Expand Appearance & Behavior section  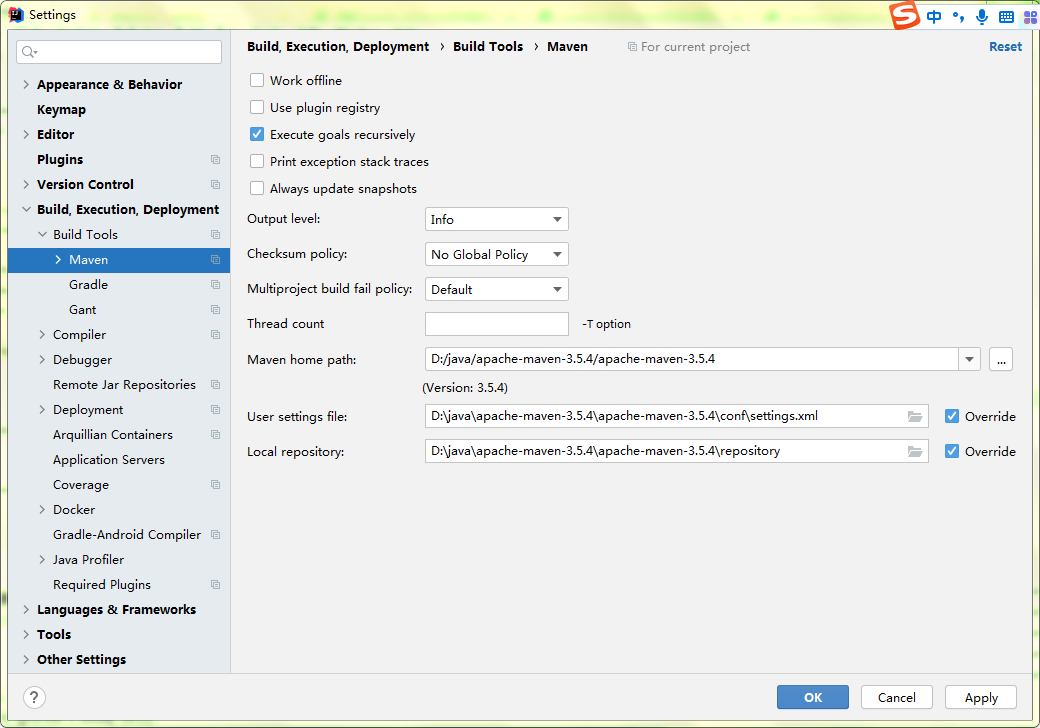click(x=26, y=84)
